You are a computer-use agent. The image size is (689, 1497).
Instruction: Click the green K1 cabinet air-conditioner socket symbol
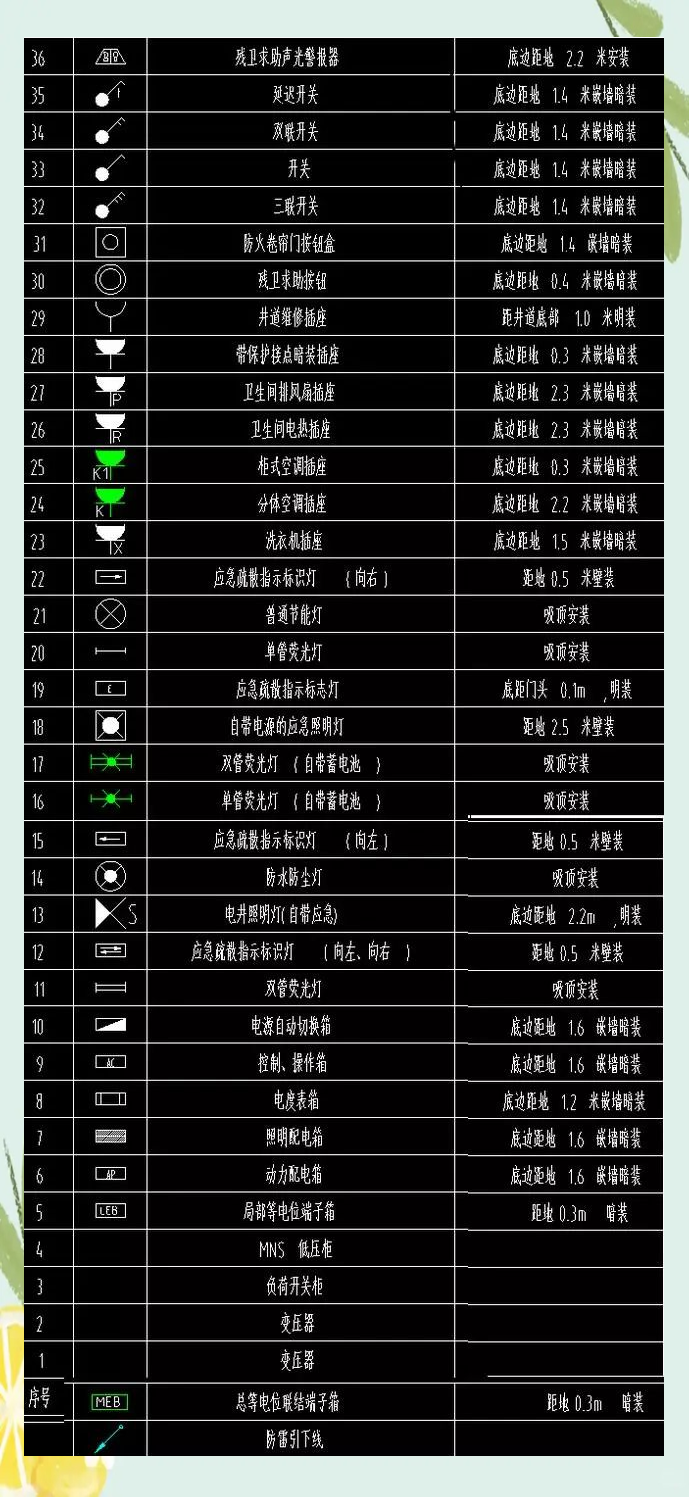pyautogui.click(x=108, y=465)
